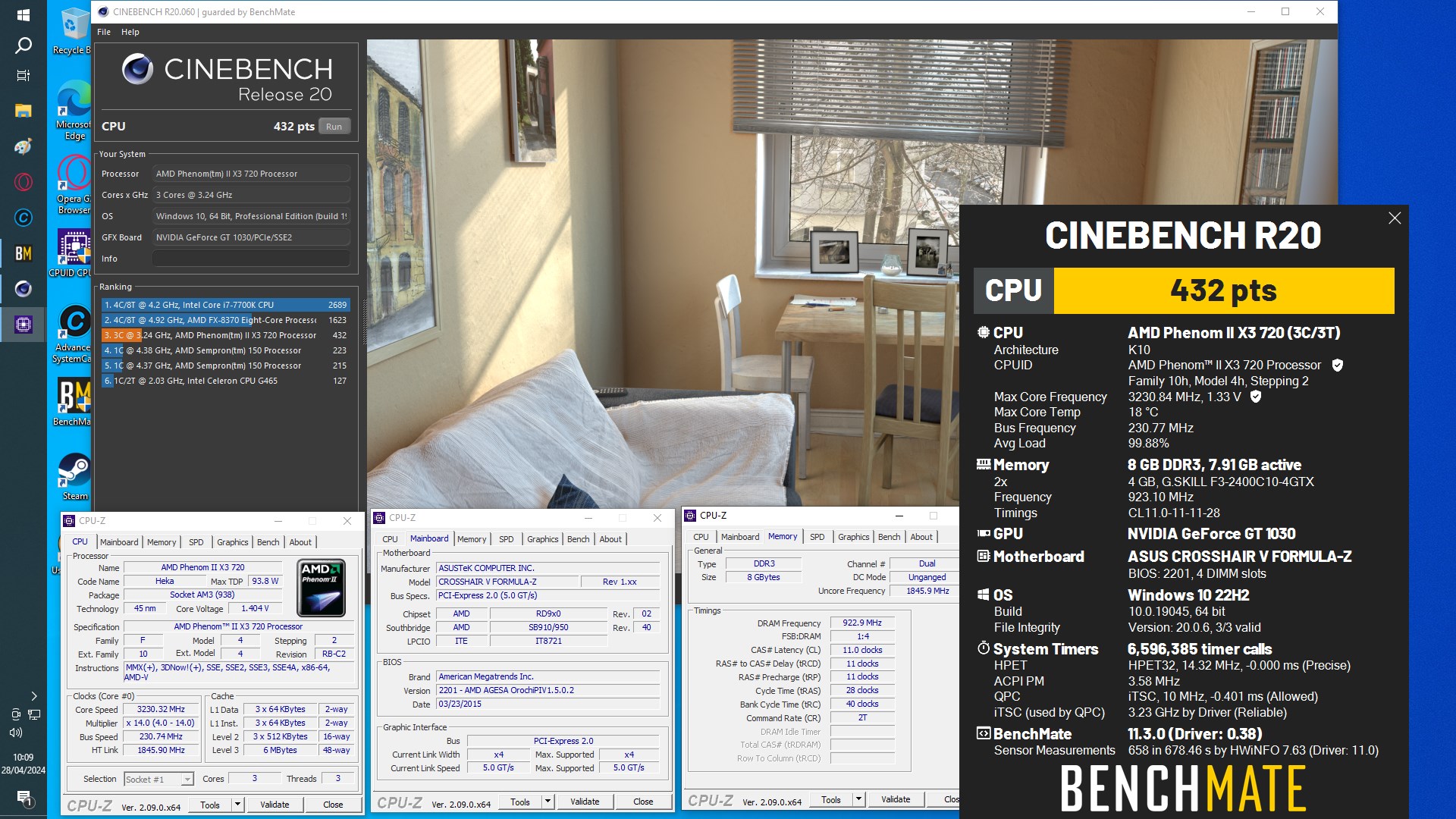1456x819 pixels.
Task: Select About tab in middle CPU-Z window
Action: tap(610, 539)
